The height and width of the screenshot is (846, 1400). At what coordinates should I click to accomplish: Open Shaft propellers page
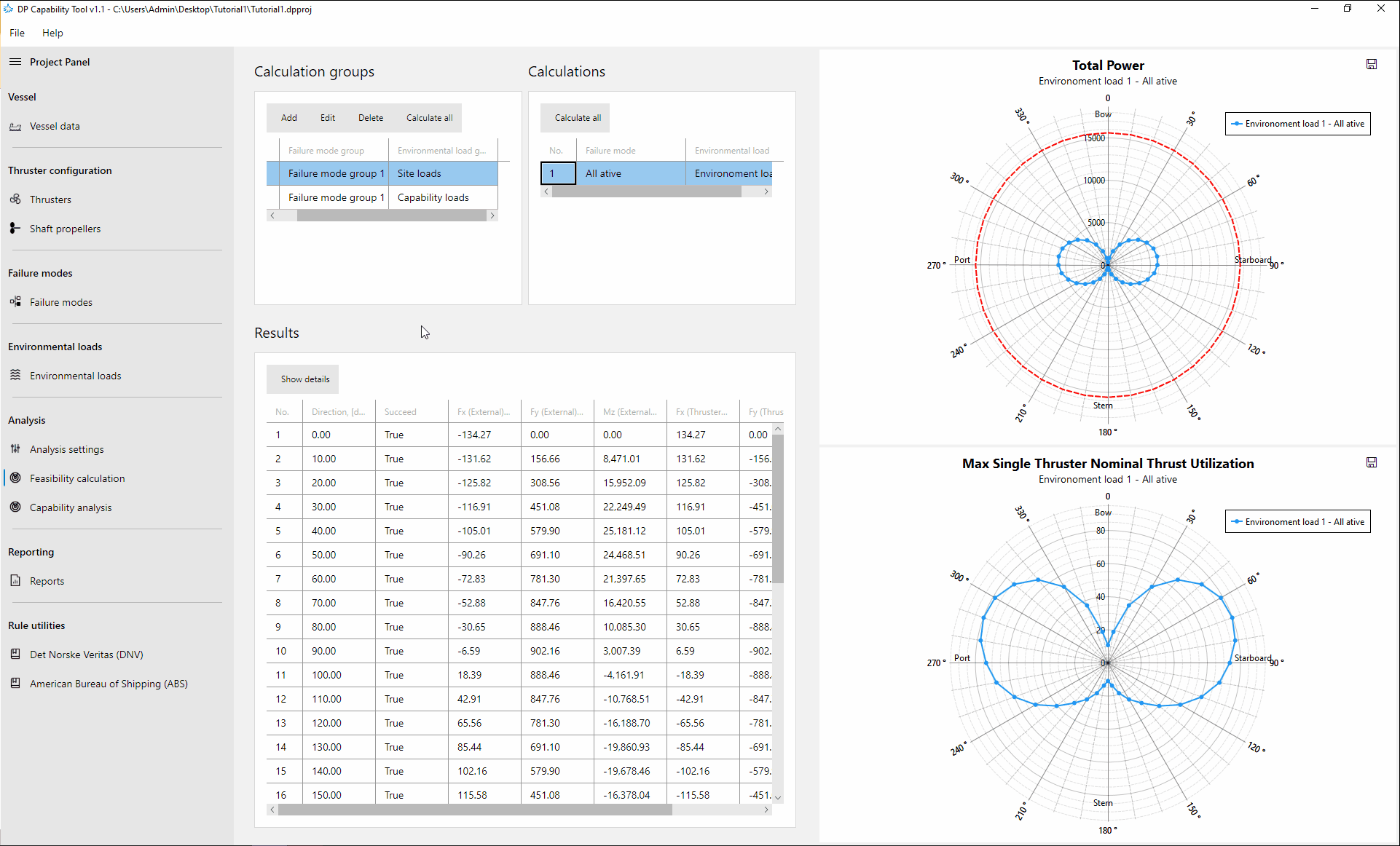[65, 229]
